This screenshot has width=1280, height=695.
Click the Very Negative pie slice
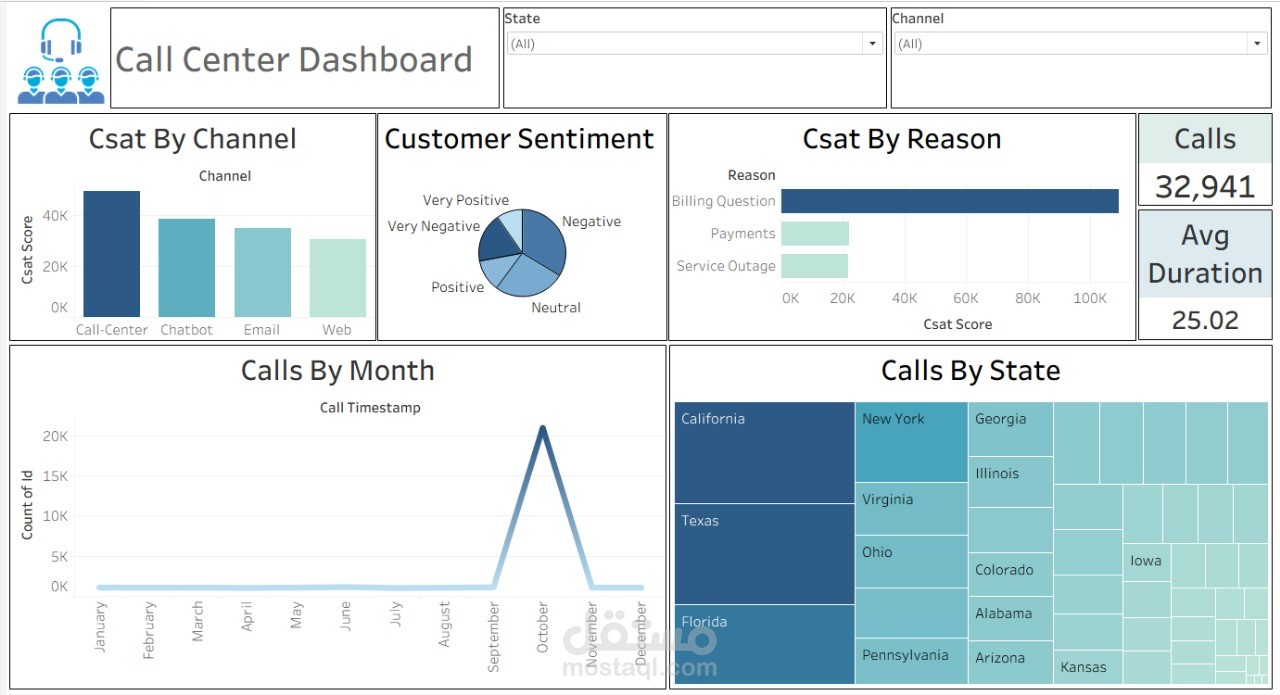[x=495, y=240]
